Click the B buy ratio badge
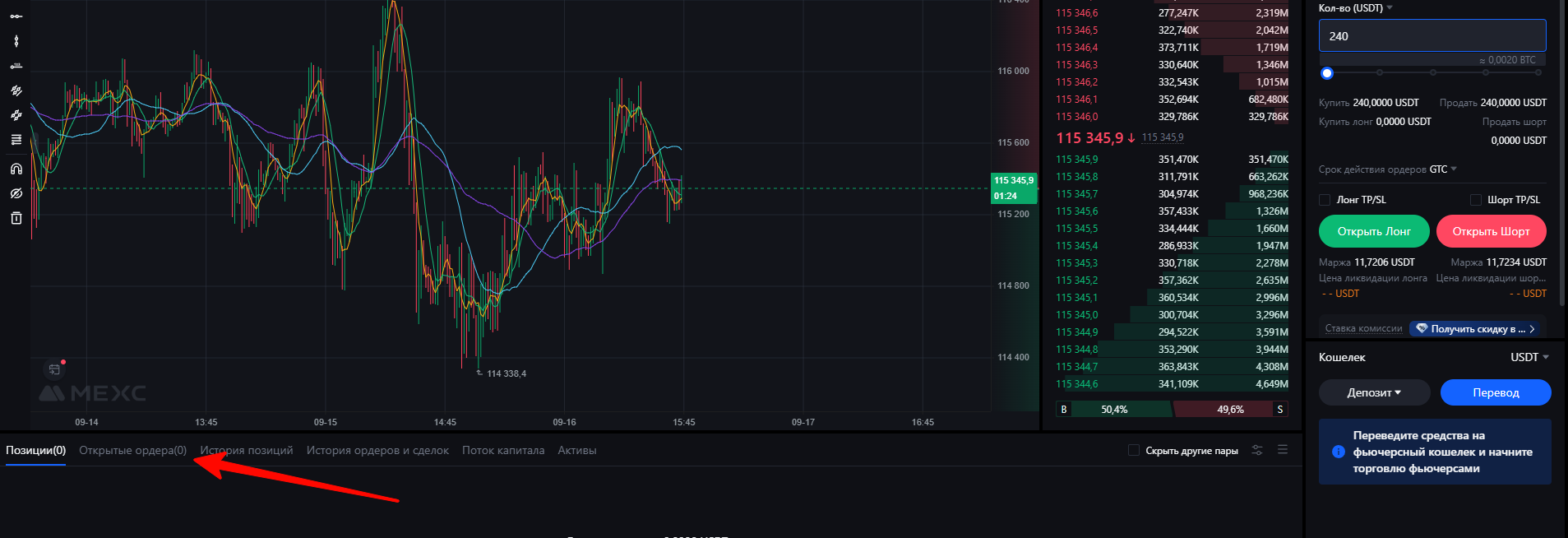Viewport: 1568px width, 538px height. tap(1064, 410)
